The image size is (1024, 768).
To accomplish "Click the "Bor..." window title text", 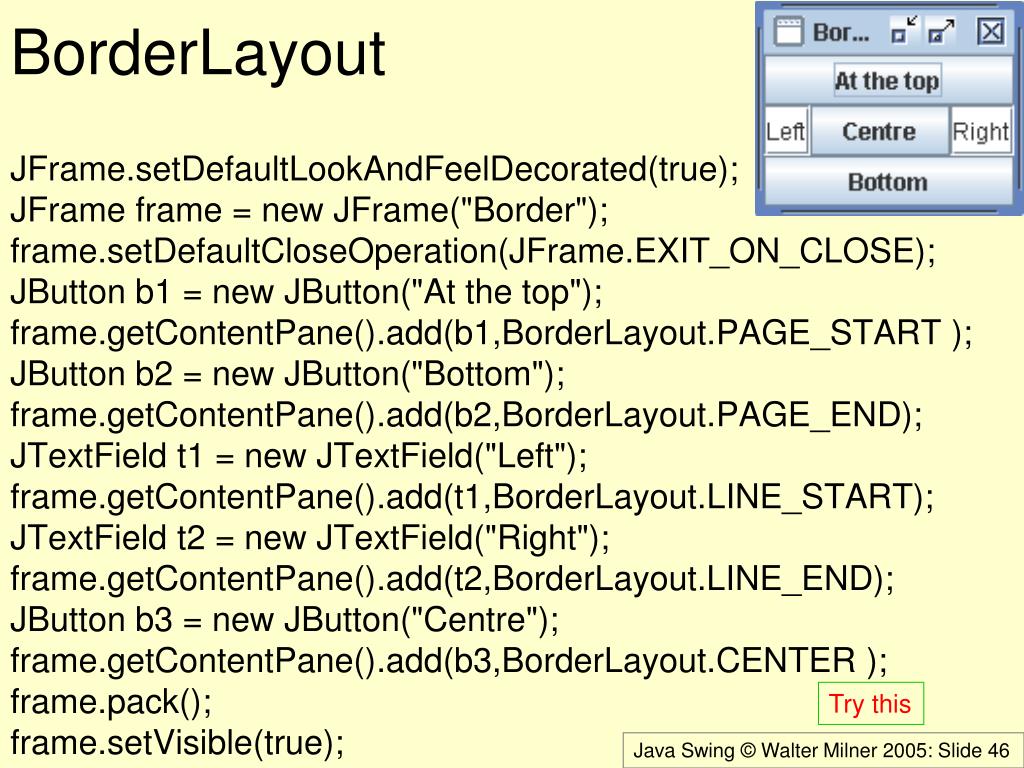I will (840, 32).
